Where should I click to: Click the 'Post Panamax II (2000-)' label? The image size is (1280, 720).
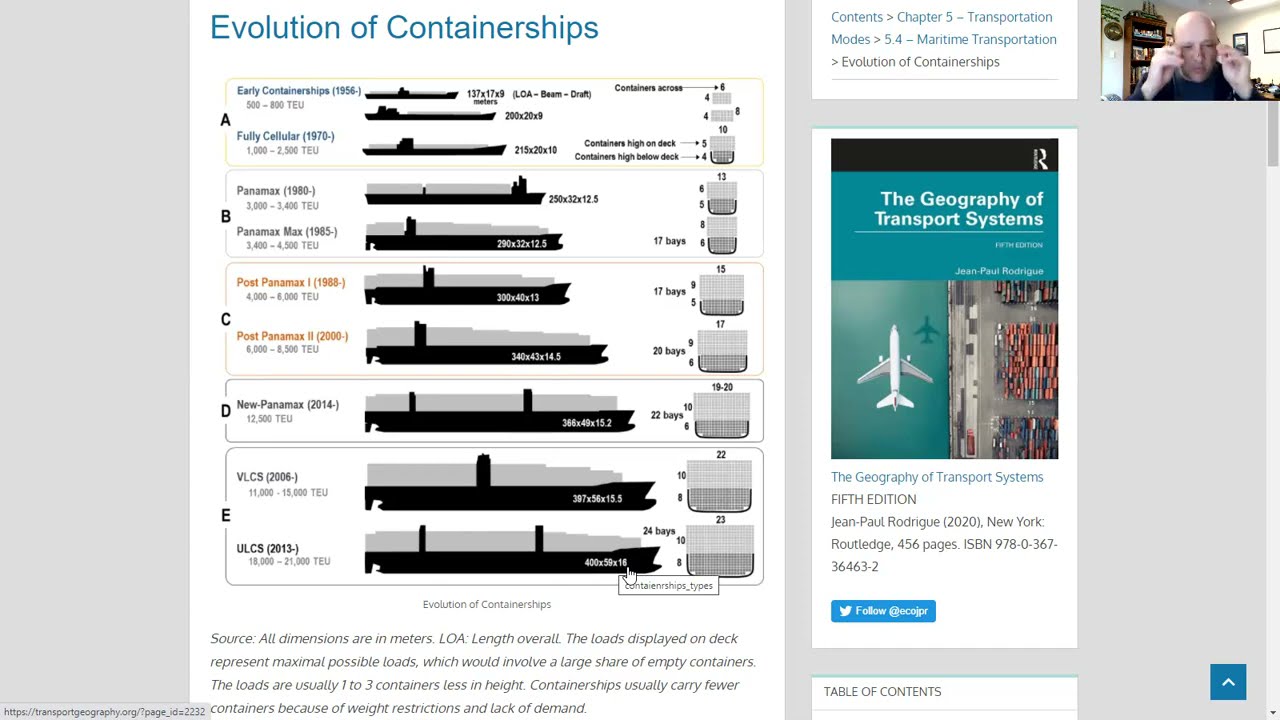pyautogui.click(x=292, y=337)
